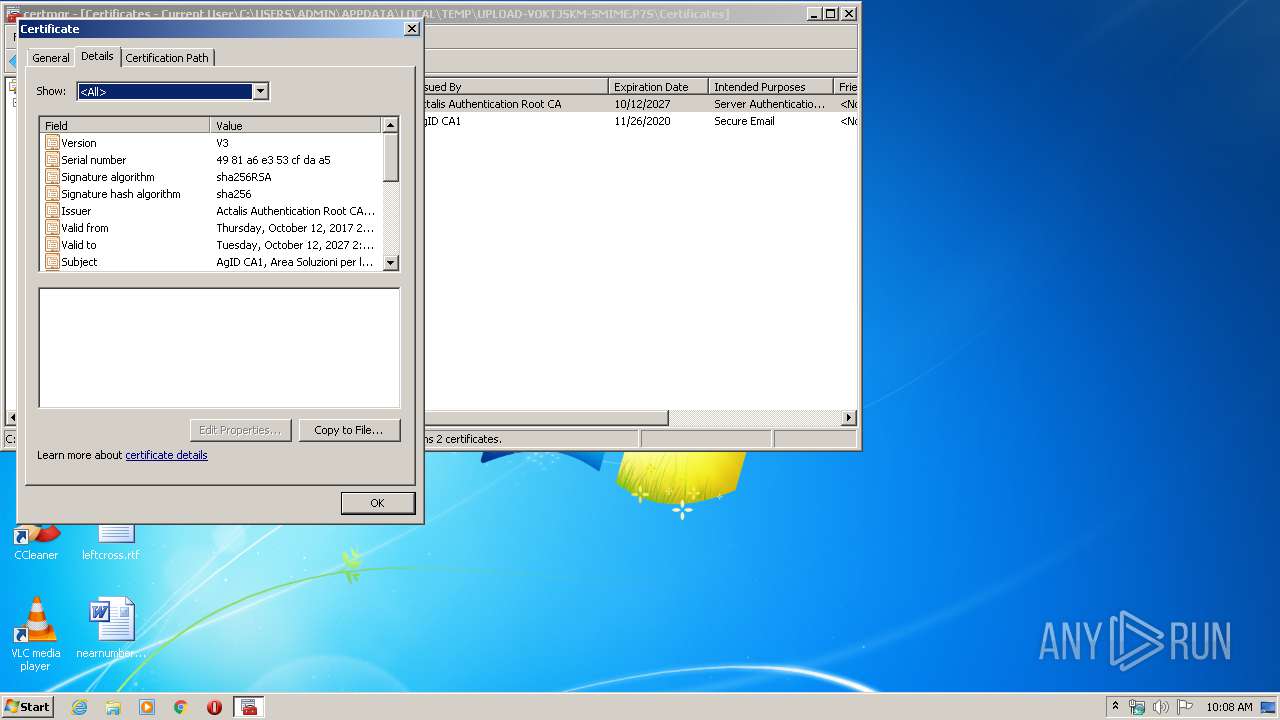Click OK to close the dialog
Viewport: 1280px width, 720px height.
coord(377,503)
